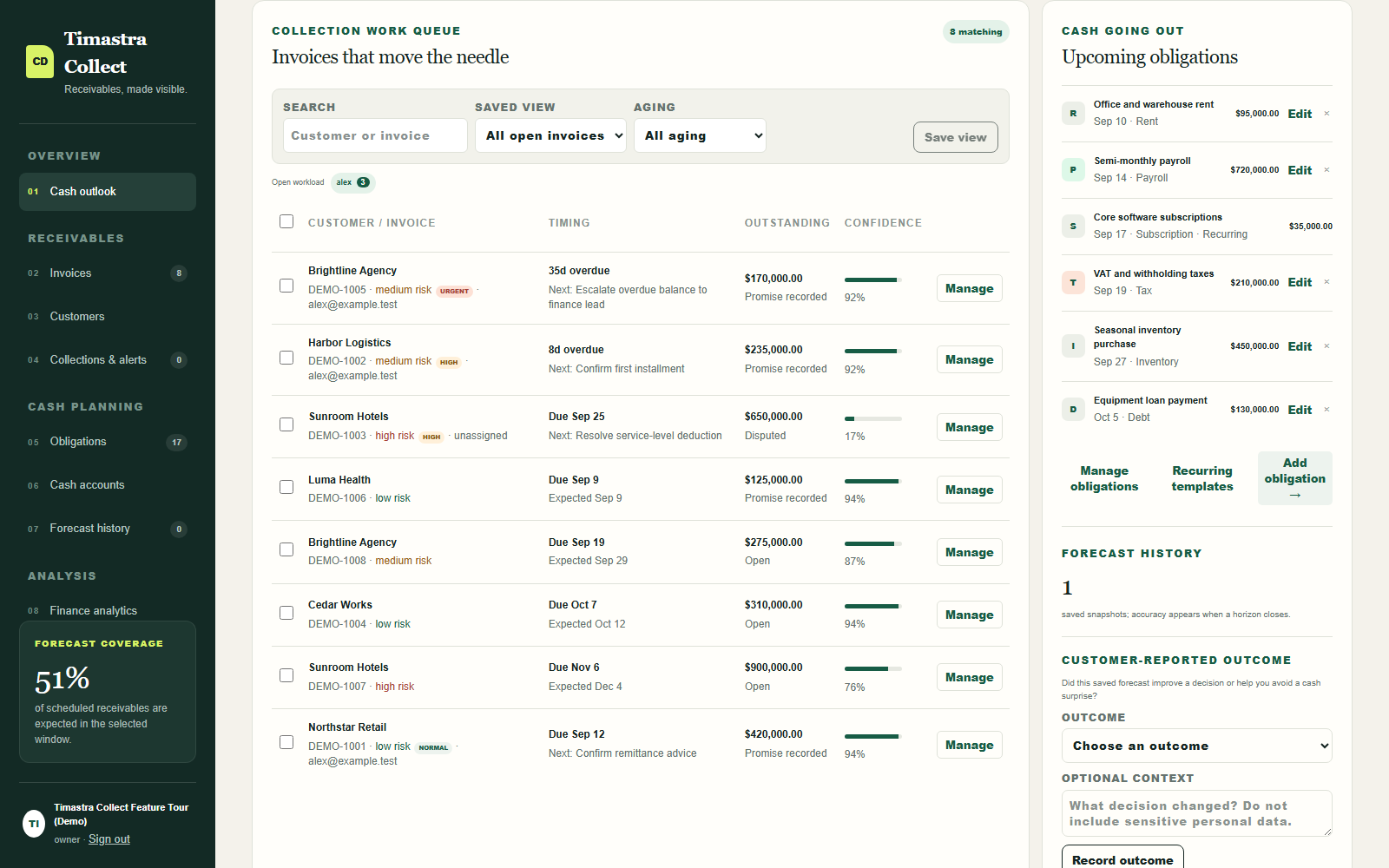Check the Cedar Works DEMO-1004 row

pos(286,613)
